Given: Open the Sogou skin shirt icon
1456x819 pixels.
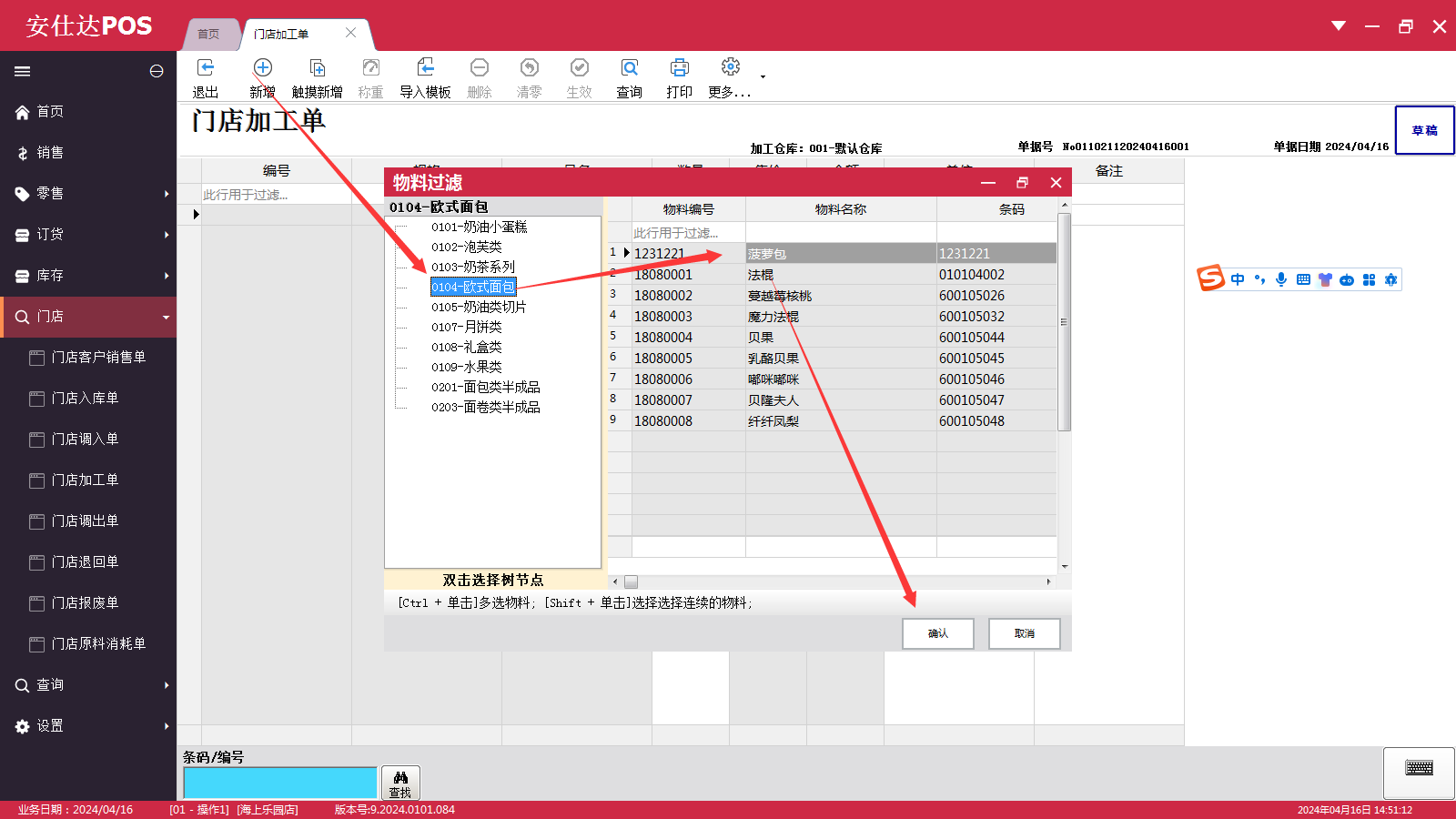Looking at the screenshot, I should tap(1325, 279).
